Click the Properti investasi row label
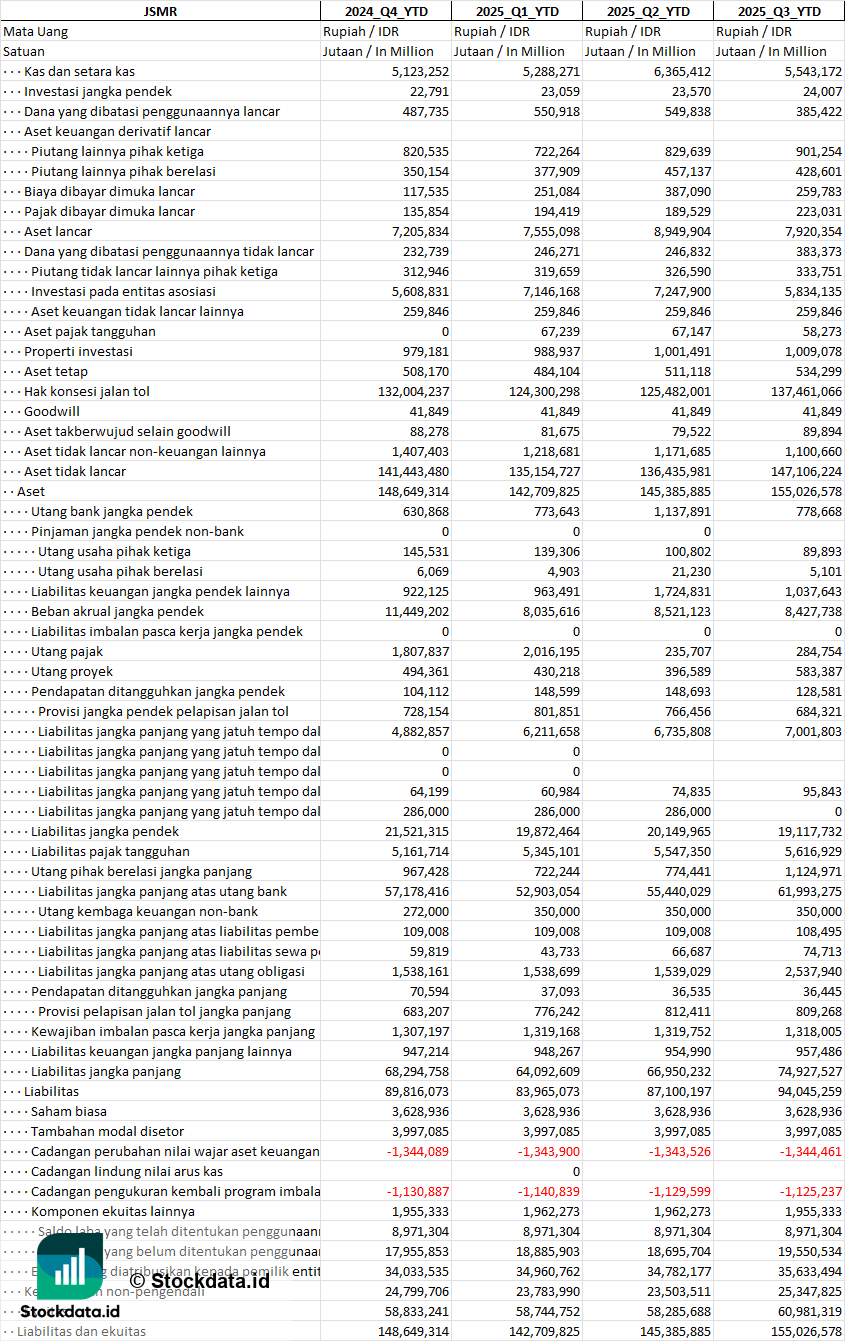The width and height of the screenshot is (845, 1341). pos(79,351)
